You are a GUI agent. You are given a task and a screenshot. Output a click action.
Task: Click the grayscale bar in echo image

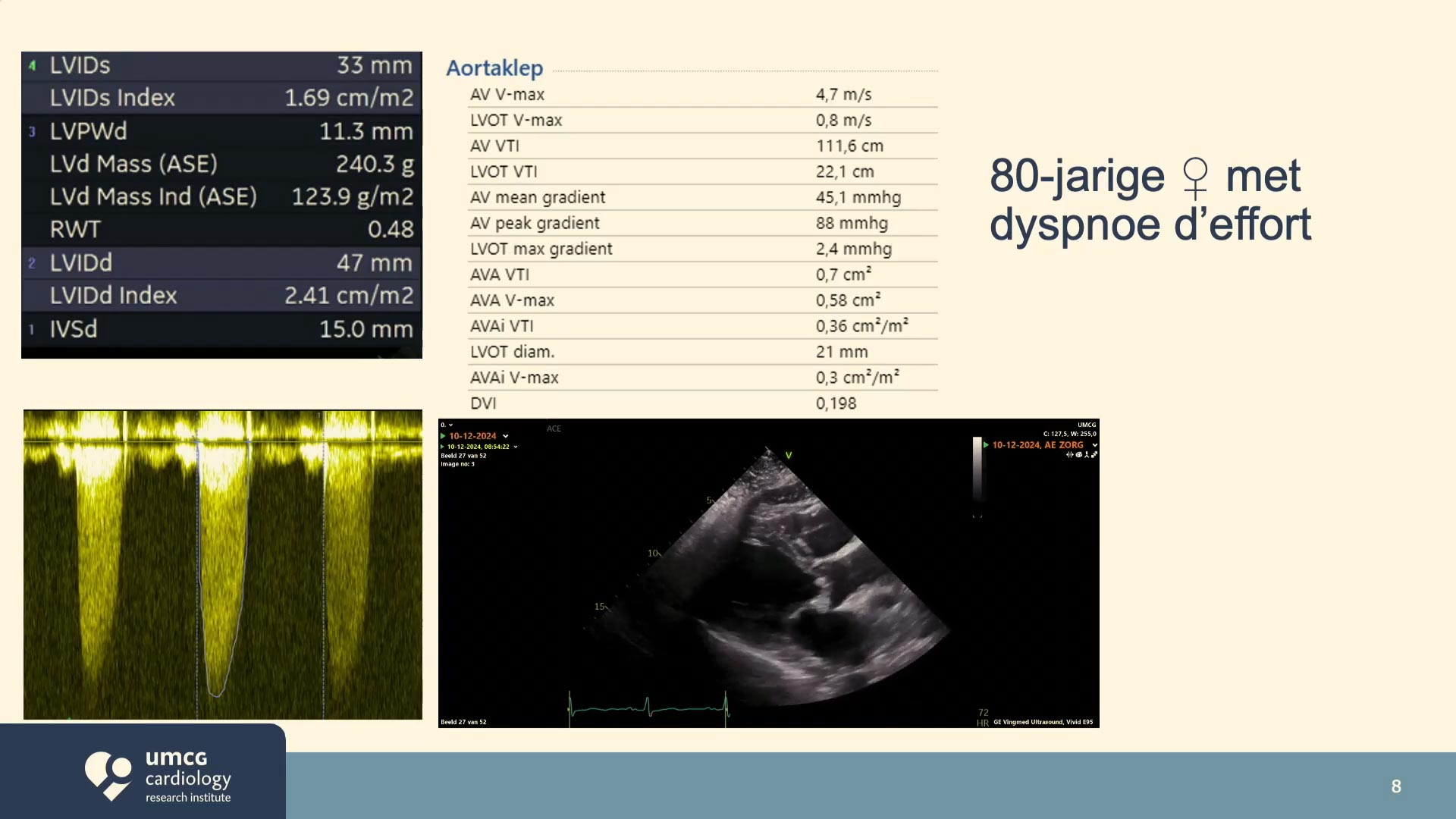(977, 470)
